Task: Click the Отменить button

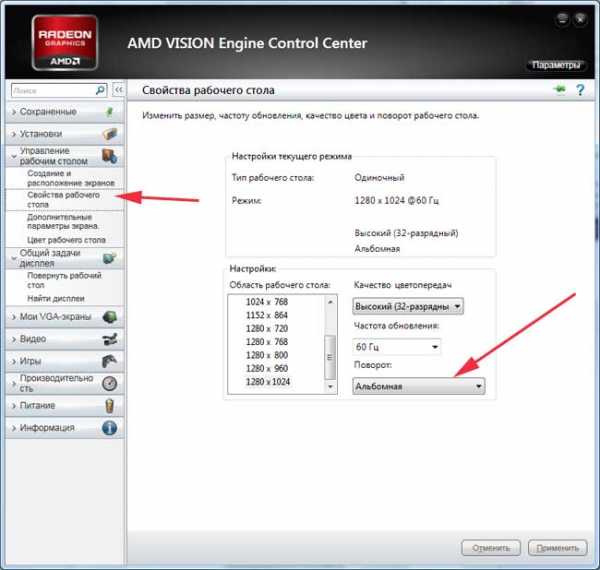Action: [x=491, y=548]
